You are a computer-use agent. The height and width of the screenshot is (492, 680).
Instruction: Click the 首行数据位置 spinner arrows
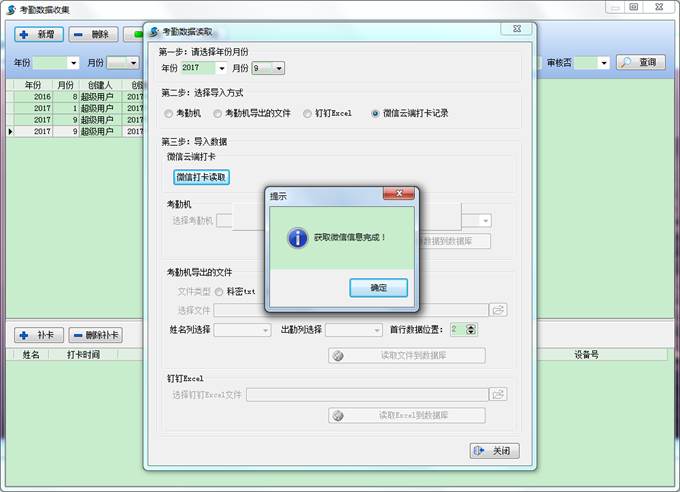click(471, 329)
